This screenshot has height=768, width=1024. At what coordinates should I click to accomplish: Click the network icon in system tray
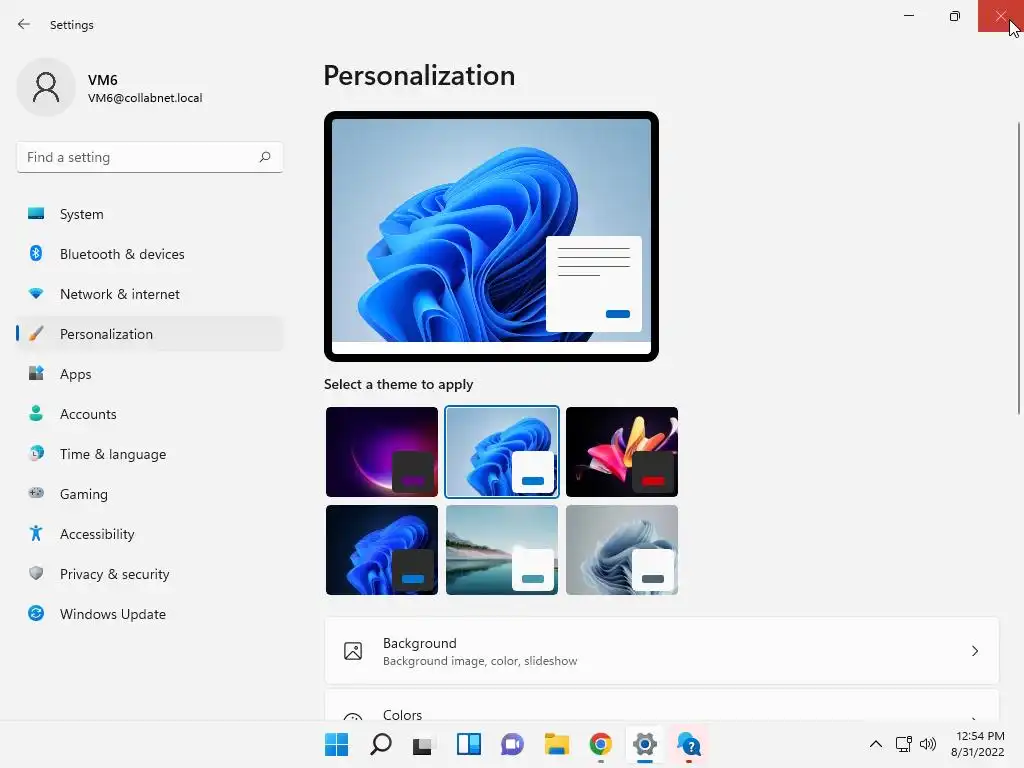tap(904, 744)
